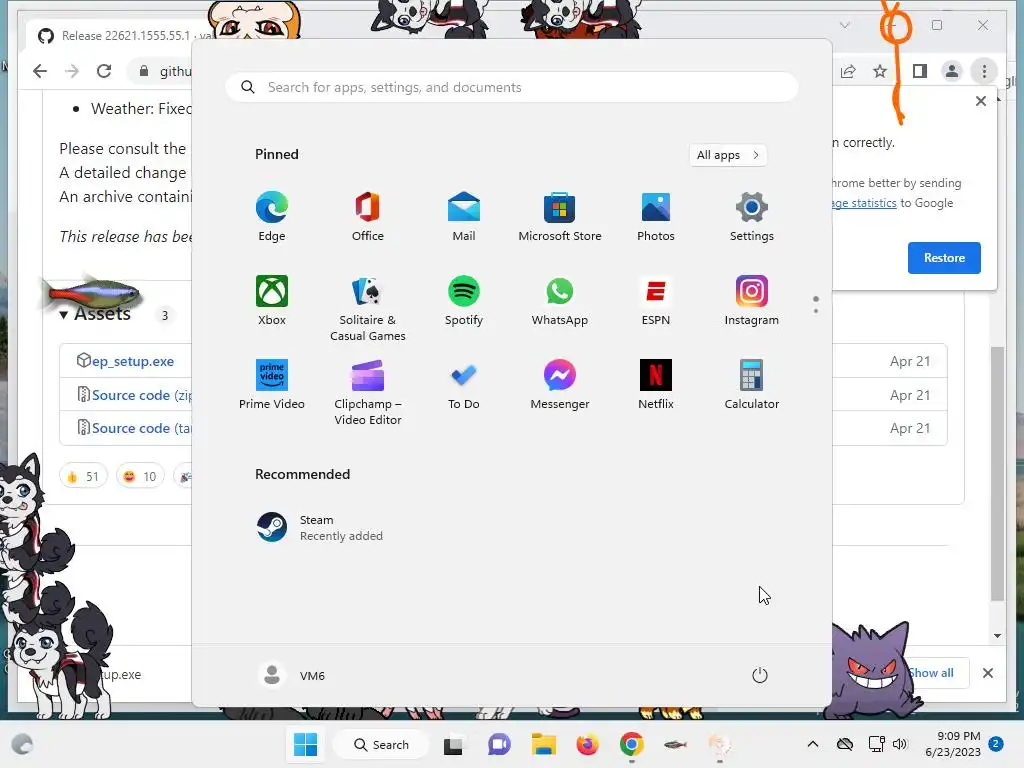Open Solitaire & Casual Games
The height and width of the screenshot is (768, 1024).
click(368, 308)
